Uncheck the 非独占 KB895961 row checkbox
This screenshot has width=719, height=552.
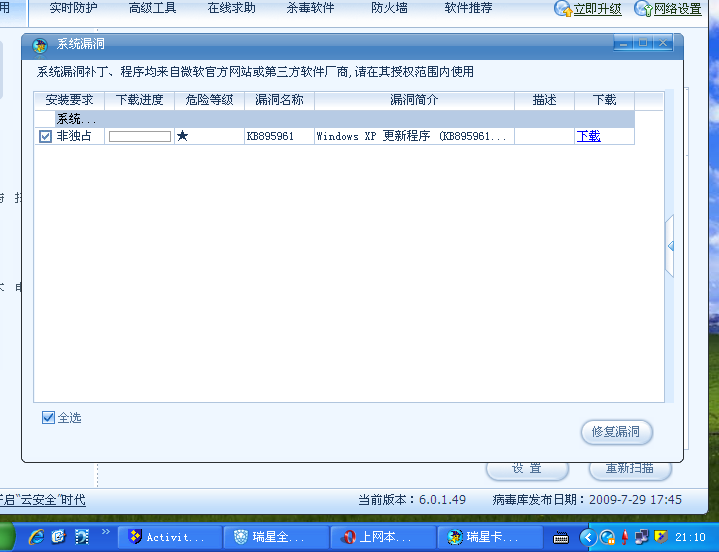(45, 136)
